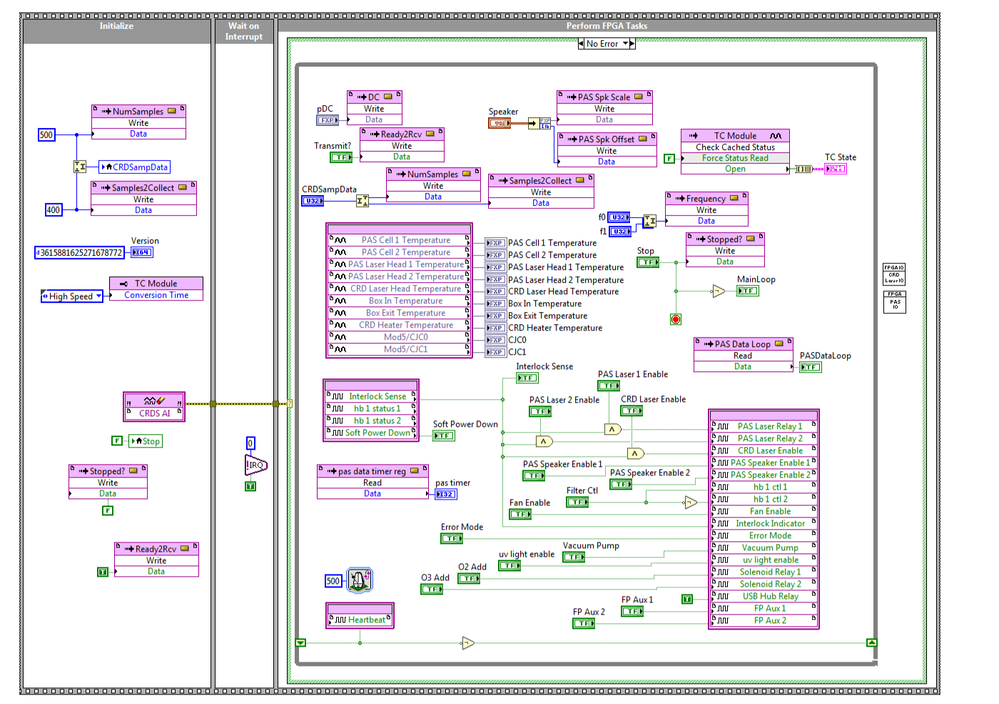
Task: Toggle the PAS Laser 2 Enable boolean
Action: pyautogui.click(x=540, y=412)
